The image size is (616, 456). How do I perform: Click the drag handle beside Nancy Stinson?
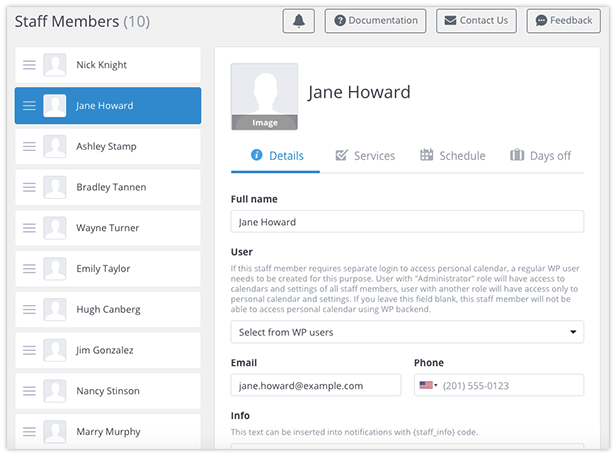coord(29,391)
